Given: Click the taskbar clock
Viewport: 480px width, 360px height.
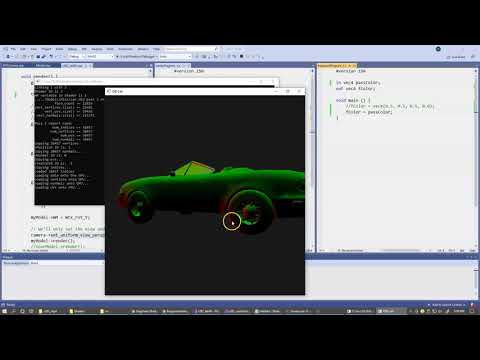Looking at the screenshot, I should (x=459, y=311).
